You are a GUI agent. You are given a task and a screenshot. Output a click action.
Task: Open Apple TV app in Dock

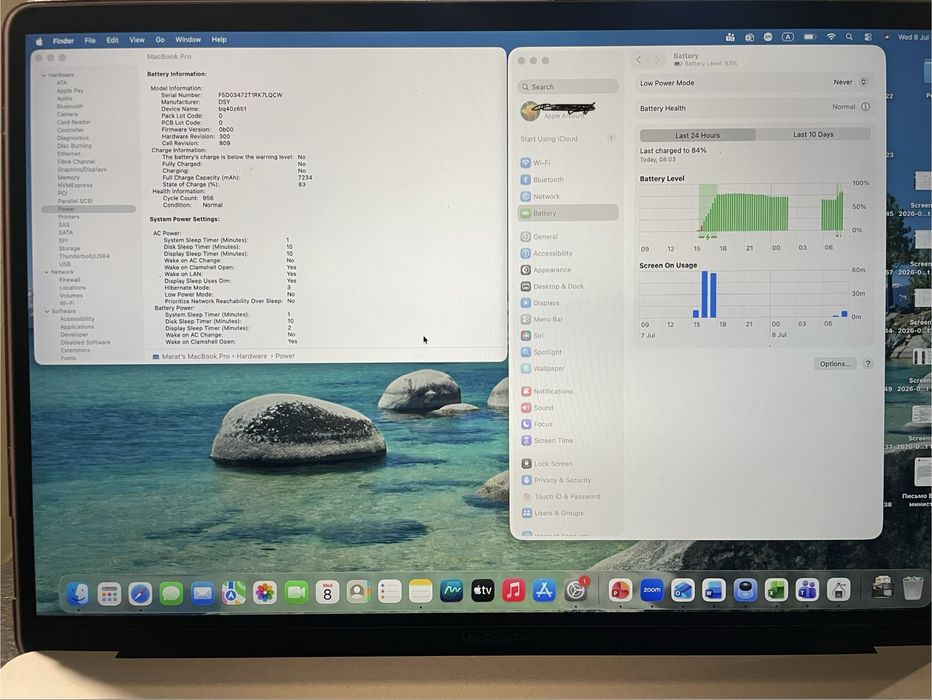[x=483, y=591]
